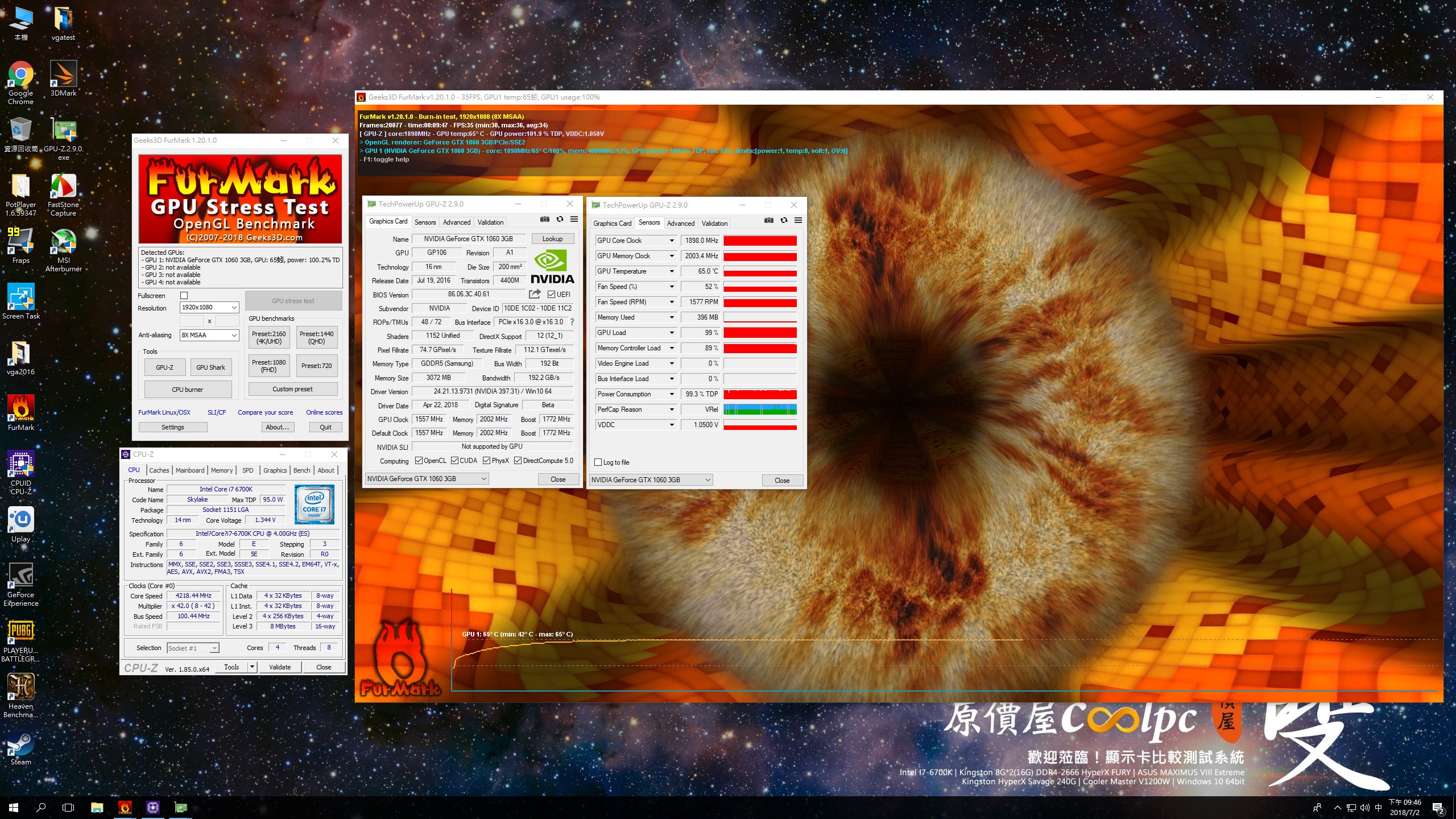Select the FastStone Capture icon
The image size is (1456, 819).
[63, 195]
